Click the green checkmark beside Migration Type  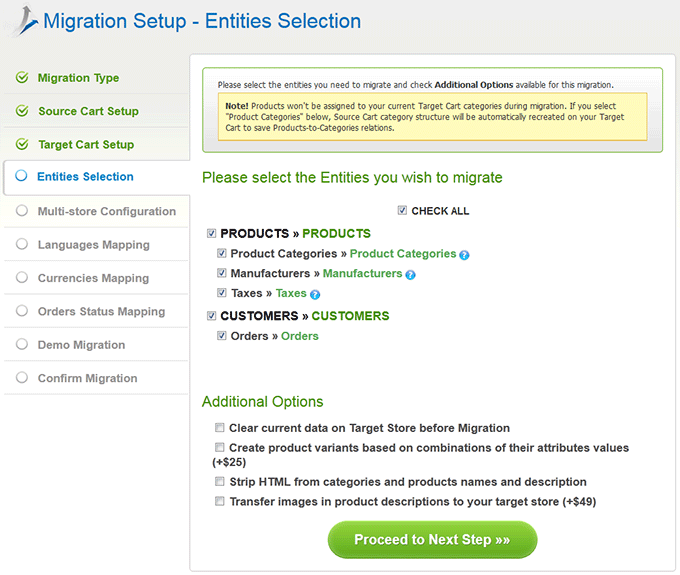pos(22,78)
